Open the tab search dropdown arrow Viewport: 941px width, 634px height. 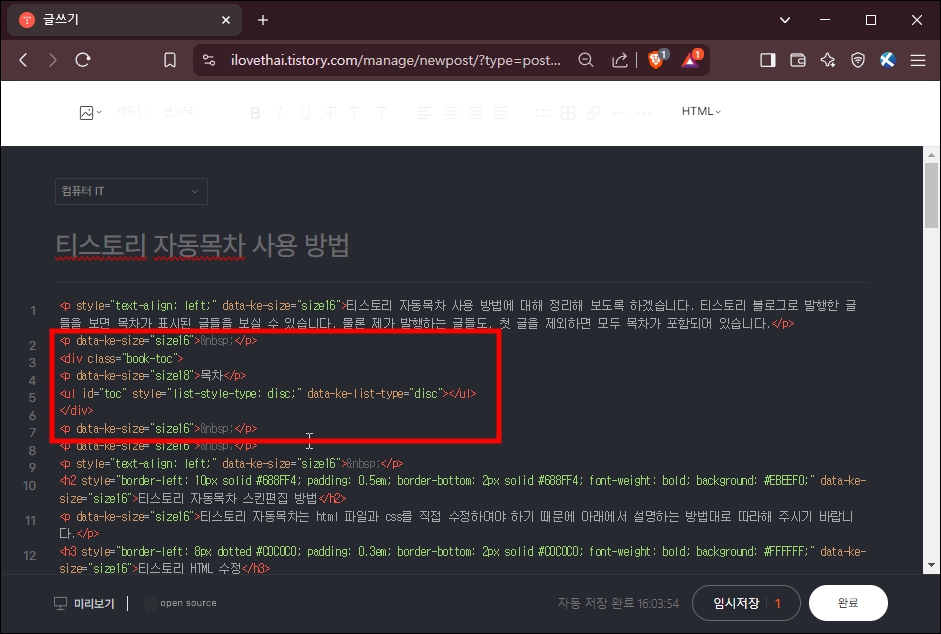point(784,20)
